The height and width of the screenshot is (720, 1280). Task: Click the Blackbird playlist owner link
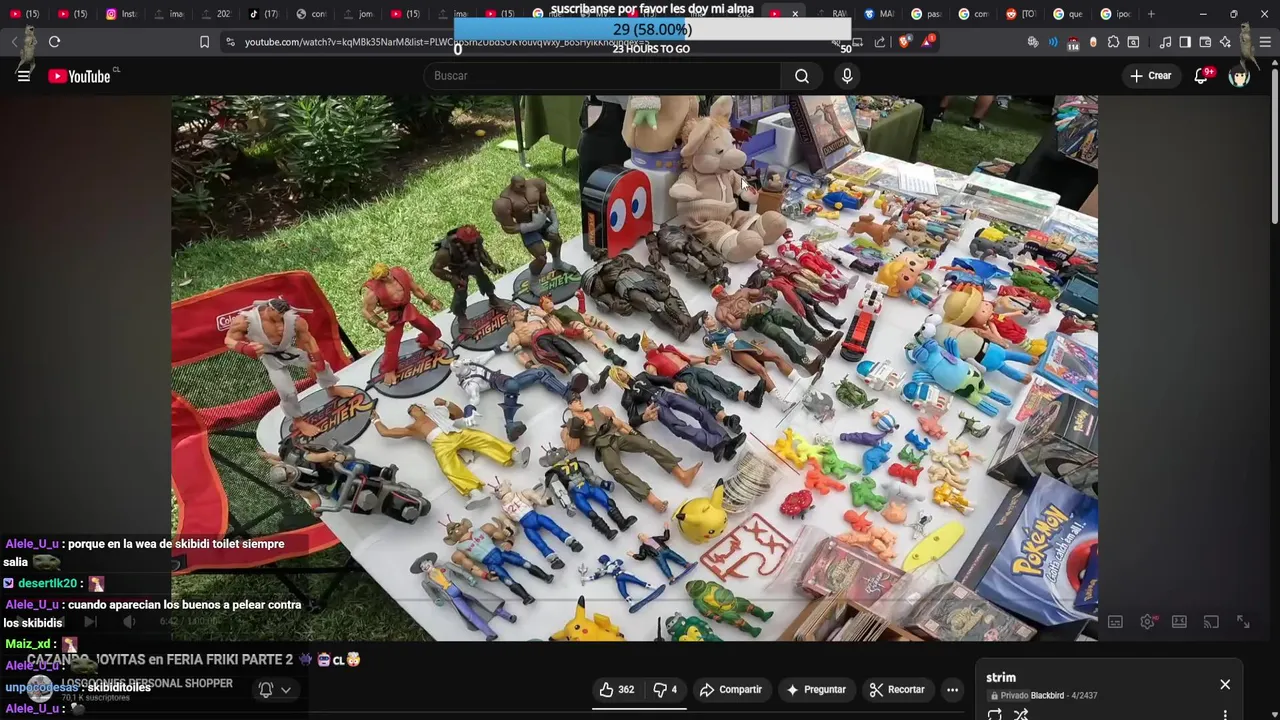[x=1047, y=695]
